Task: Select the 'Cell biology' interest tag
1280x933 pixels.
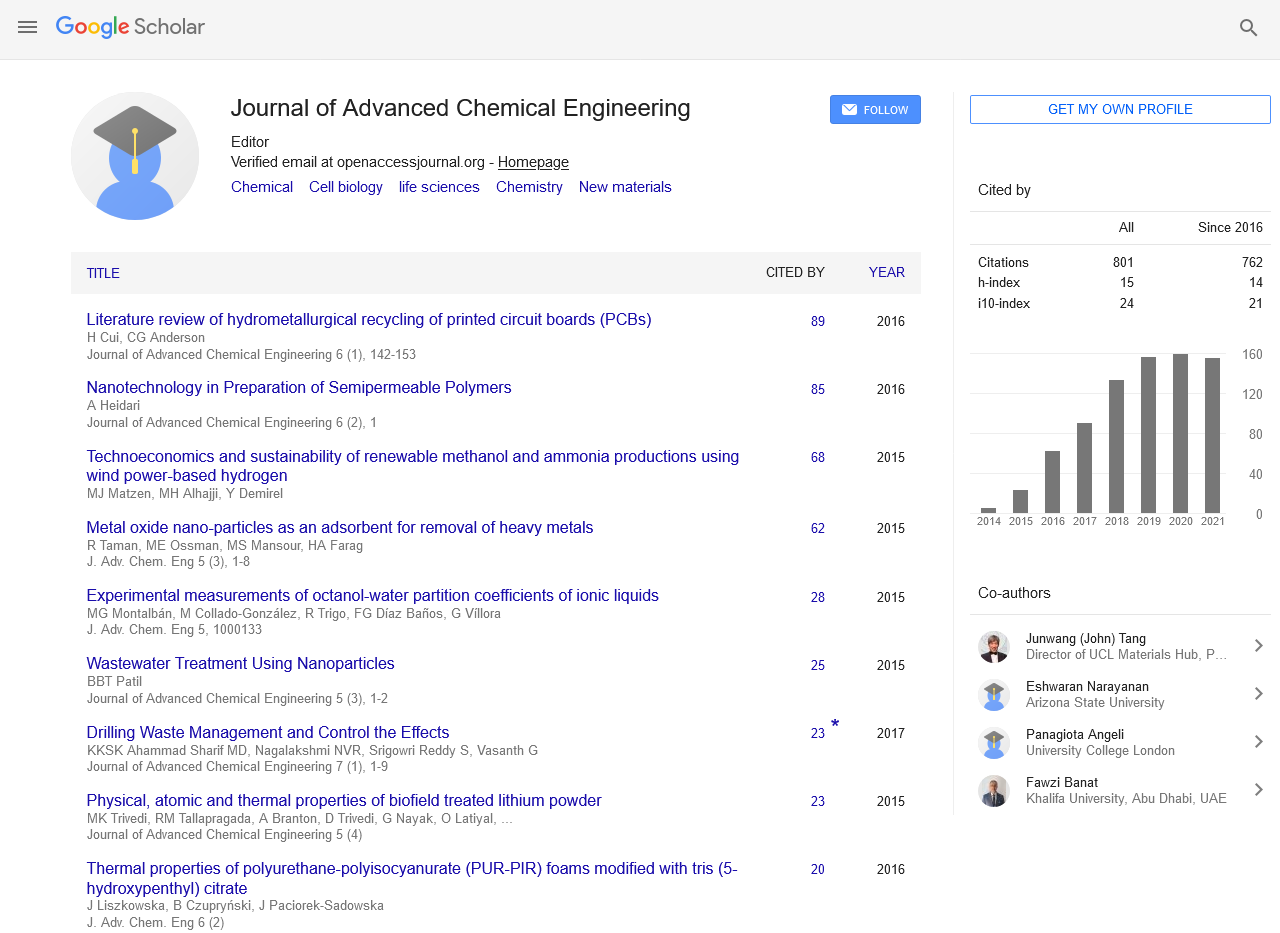Action: click(345, 187)
